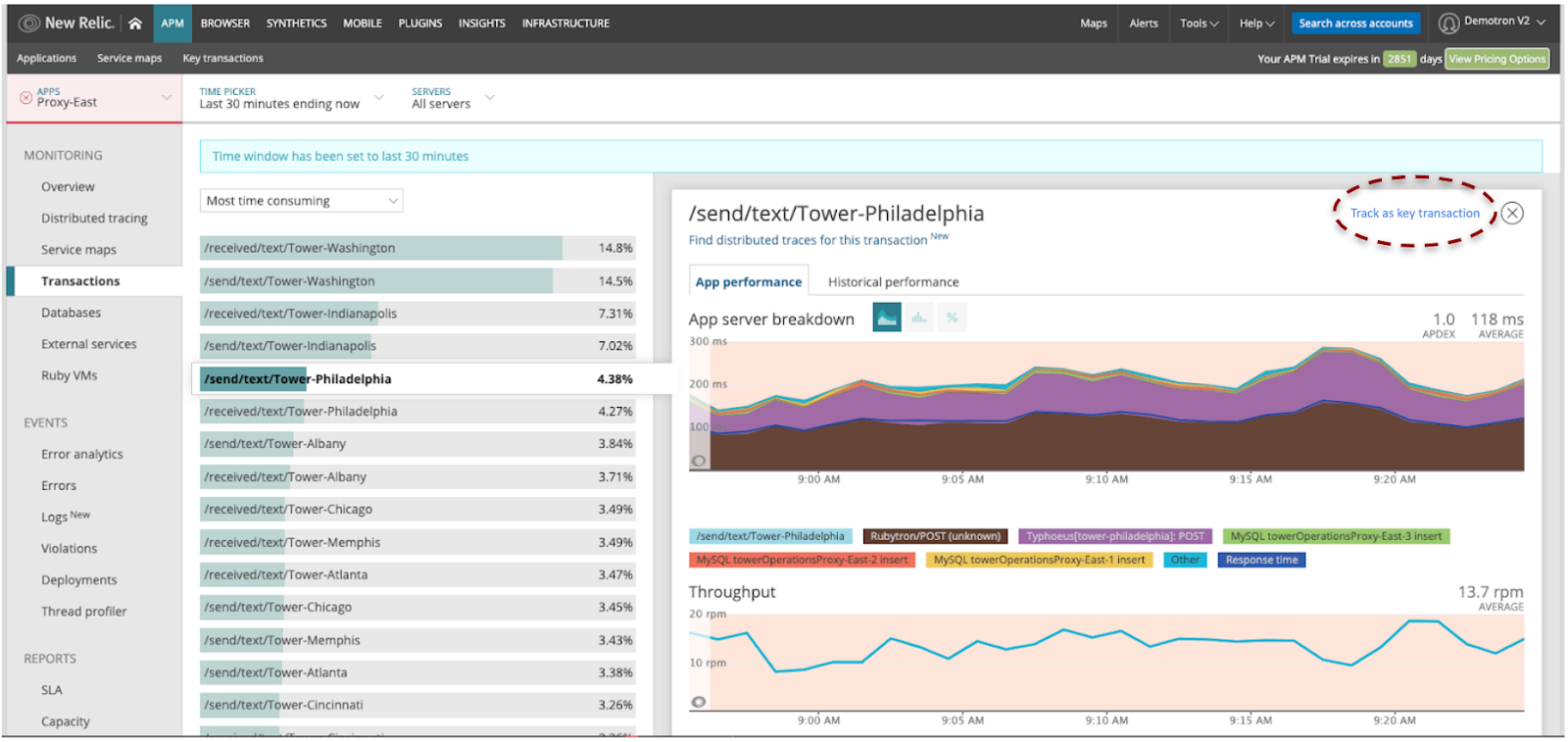Open External services in the sidebar
The width and height of the screenshot is (1568, 742).
tap(88, 344)
